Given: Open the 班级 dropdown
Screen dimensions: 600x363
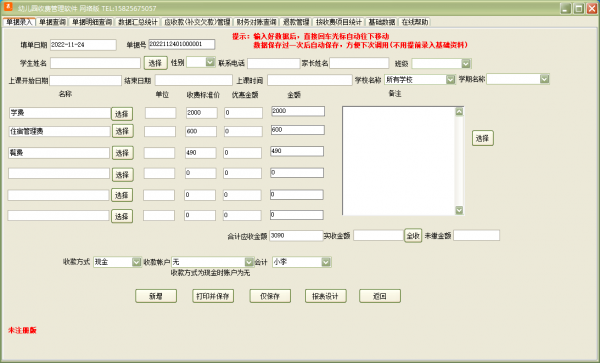Looking at the screenshot, I should [x=466, y=63].
